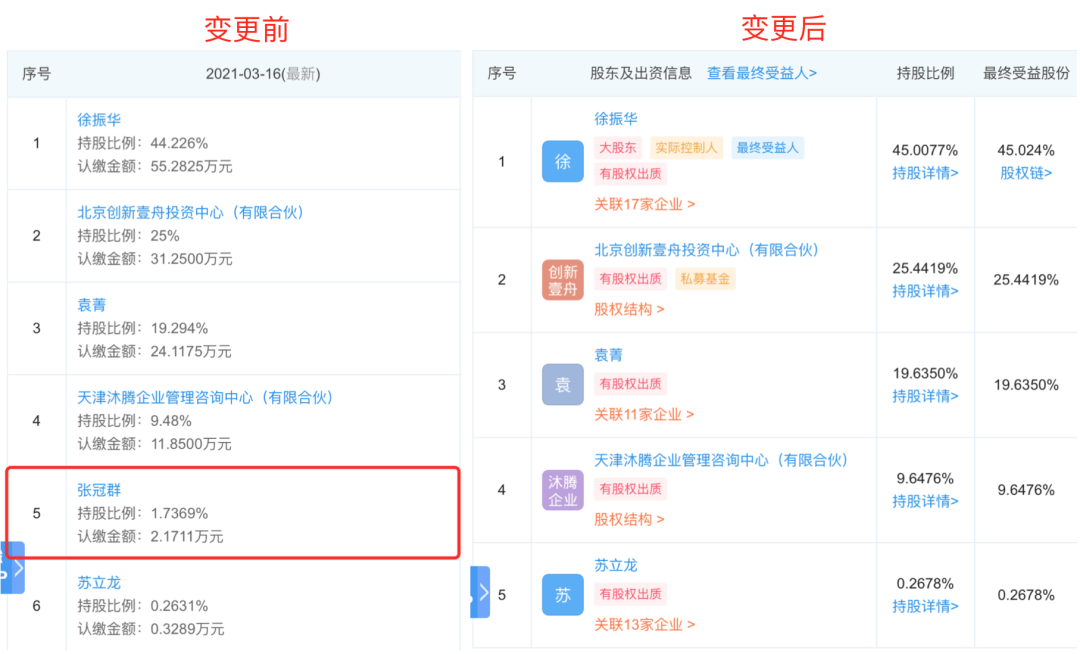The width and height of the screenshot is (1080, 654).
Task: Click 有股权出质 tag under 徐振华
Action: coord(630,174)
